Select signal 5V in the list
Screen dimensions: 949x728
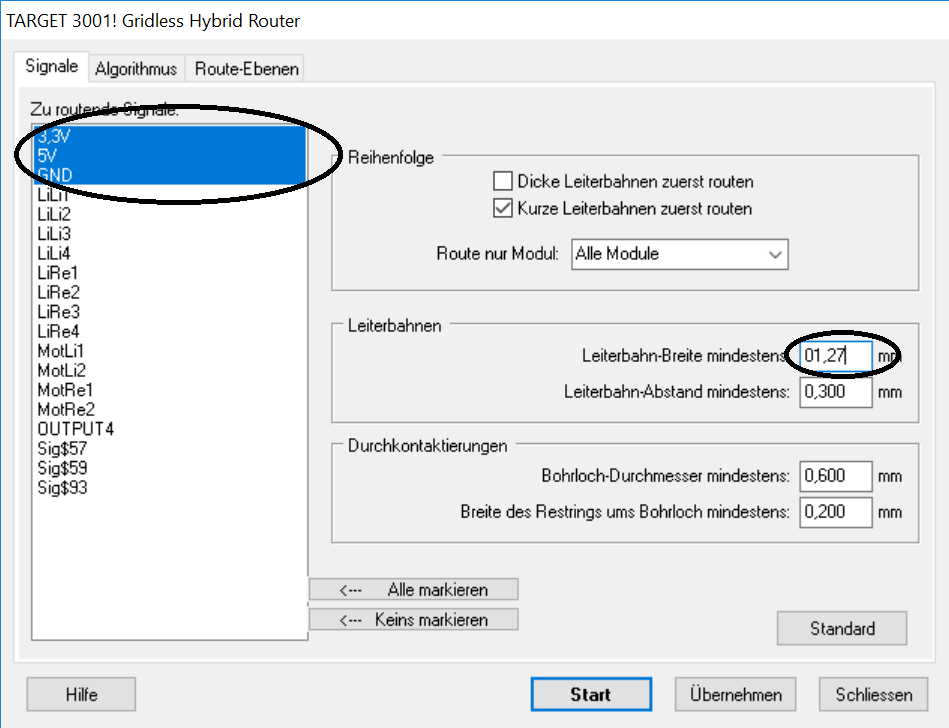tap(169, 156)
